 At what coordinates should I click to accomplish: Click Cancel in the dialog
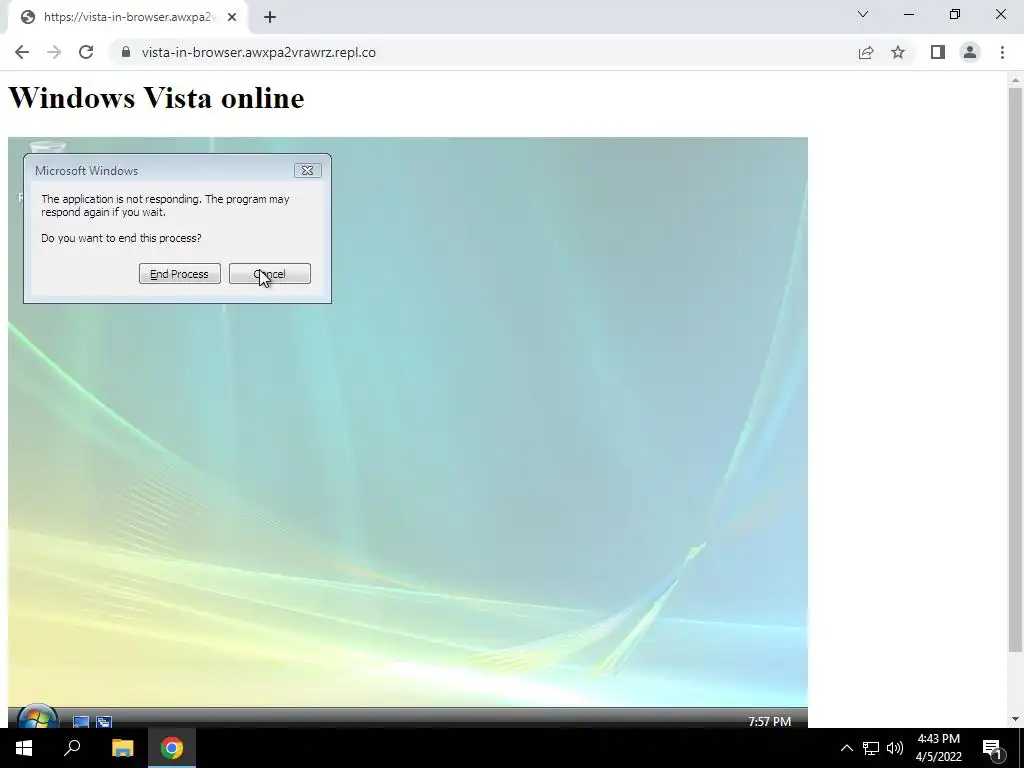point(270,274)
